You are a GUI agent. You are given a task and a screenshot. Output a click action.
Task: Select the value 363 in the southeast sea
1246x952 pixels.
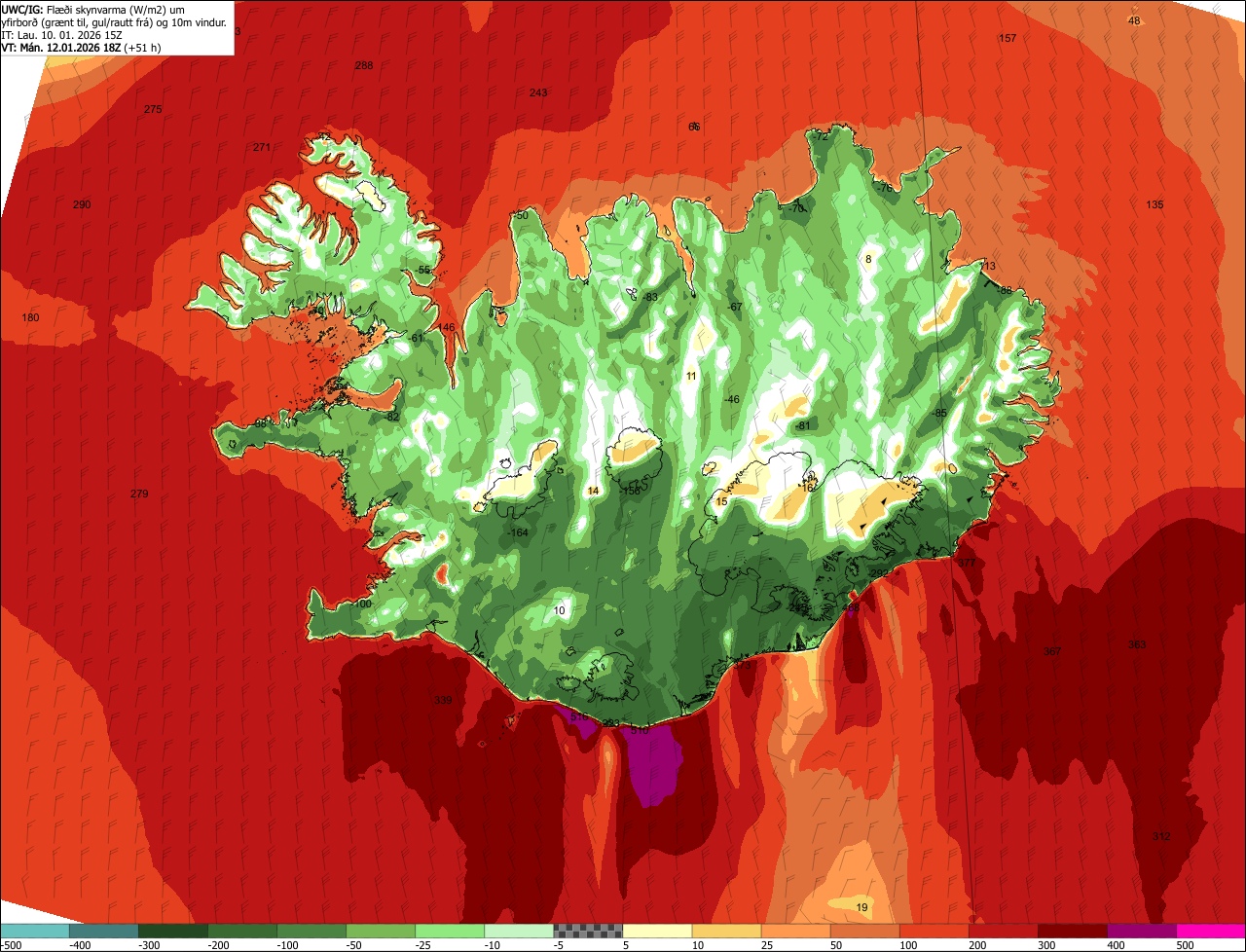[x=1137, y=644]
